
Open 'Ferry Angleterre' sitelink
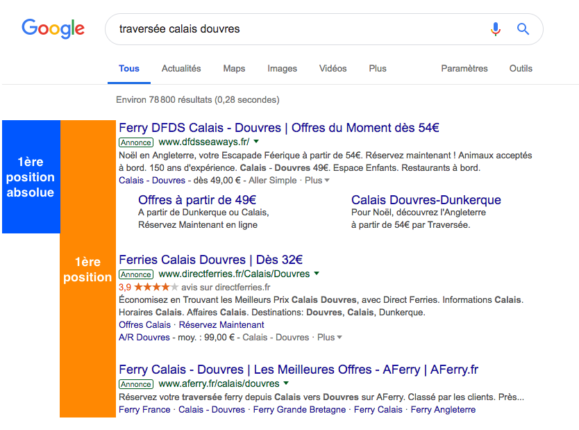click(x=443, y=410)
